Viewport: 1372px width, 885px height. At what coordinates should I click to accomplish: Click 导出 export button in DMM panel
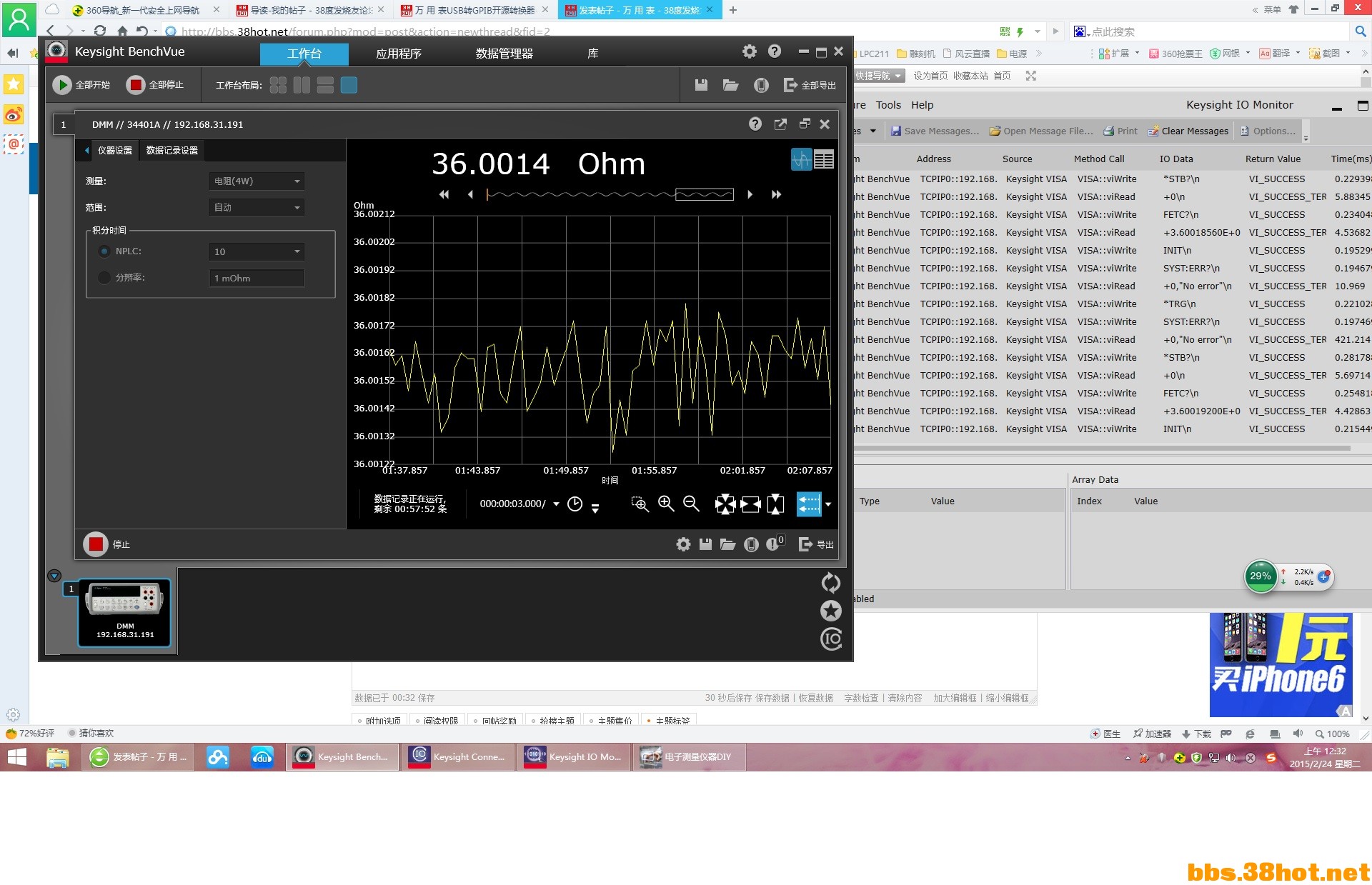tap(816, 544)
